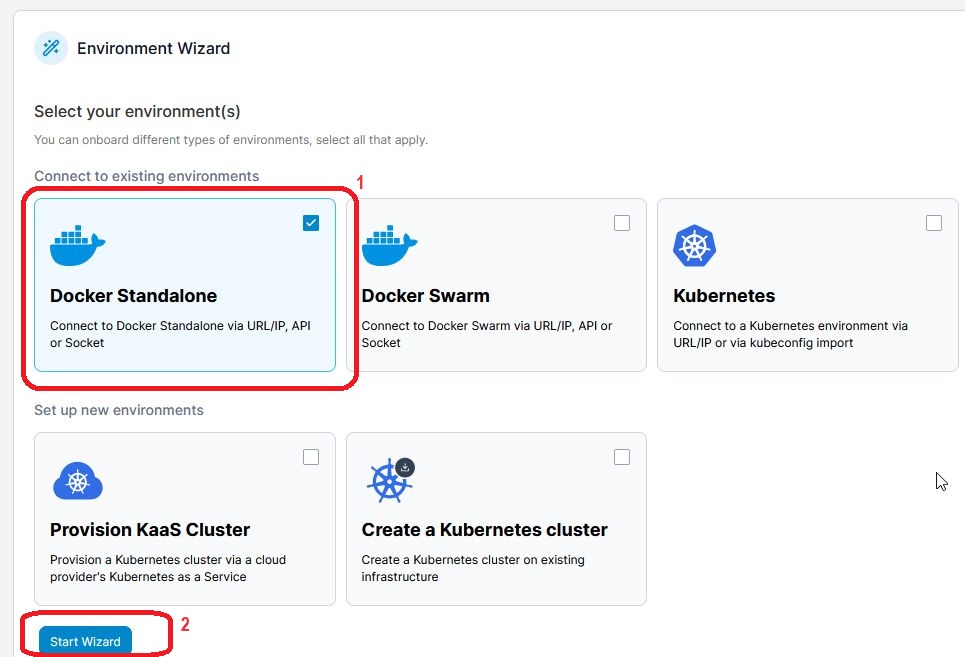This screenshot has width=965, height=657.
Task: Select the Create a Kubernetes cluster checkbox
Action: 622,457
